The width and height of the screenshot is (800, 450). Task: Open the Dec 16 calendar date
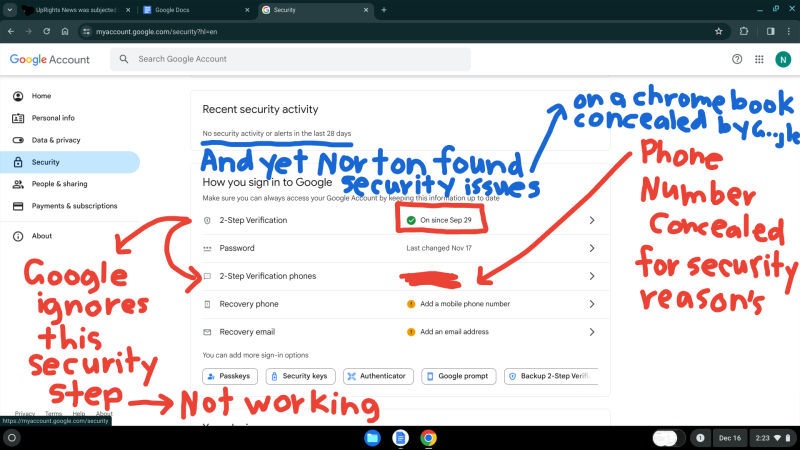click(x=730, y=438)
